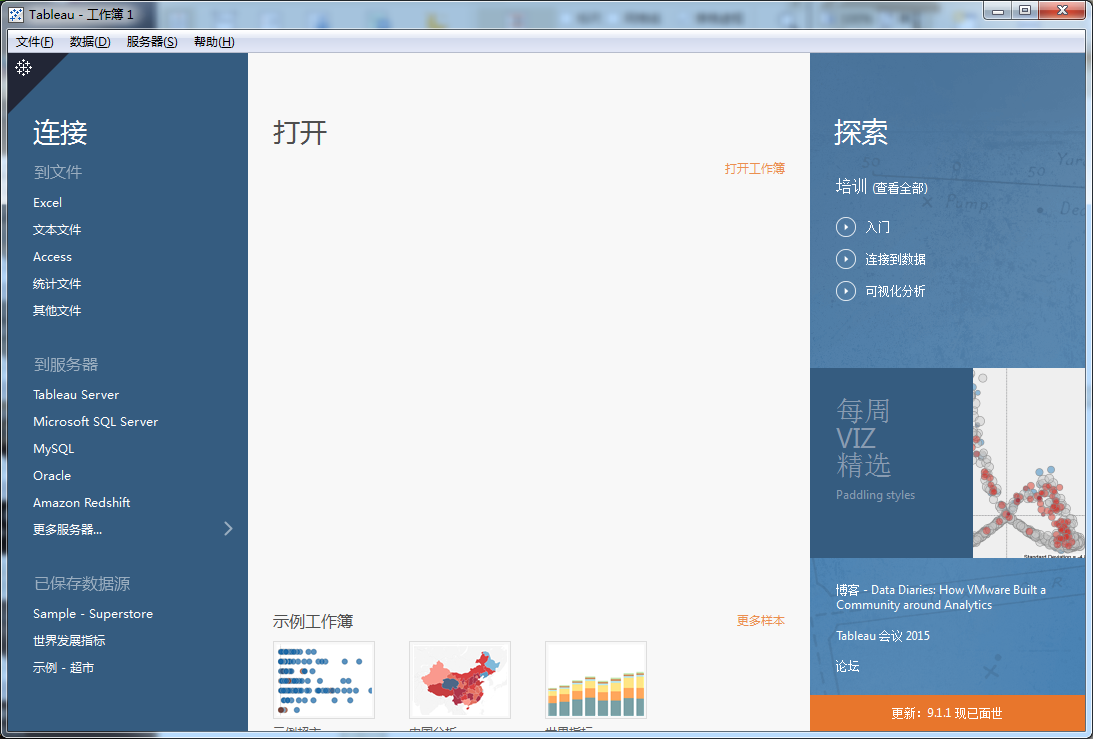Connect to Tableau Server
This screenshot has width=1093, height=739.
coord(76,395)
